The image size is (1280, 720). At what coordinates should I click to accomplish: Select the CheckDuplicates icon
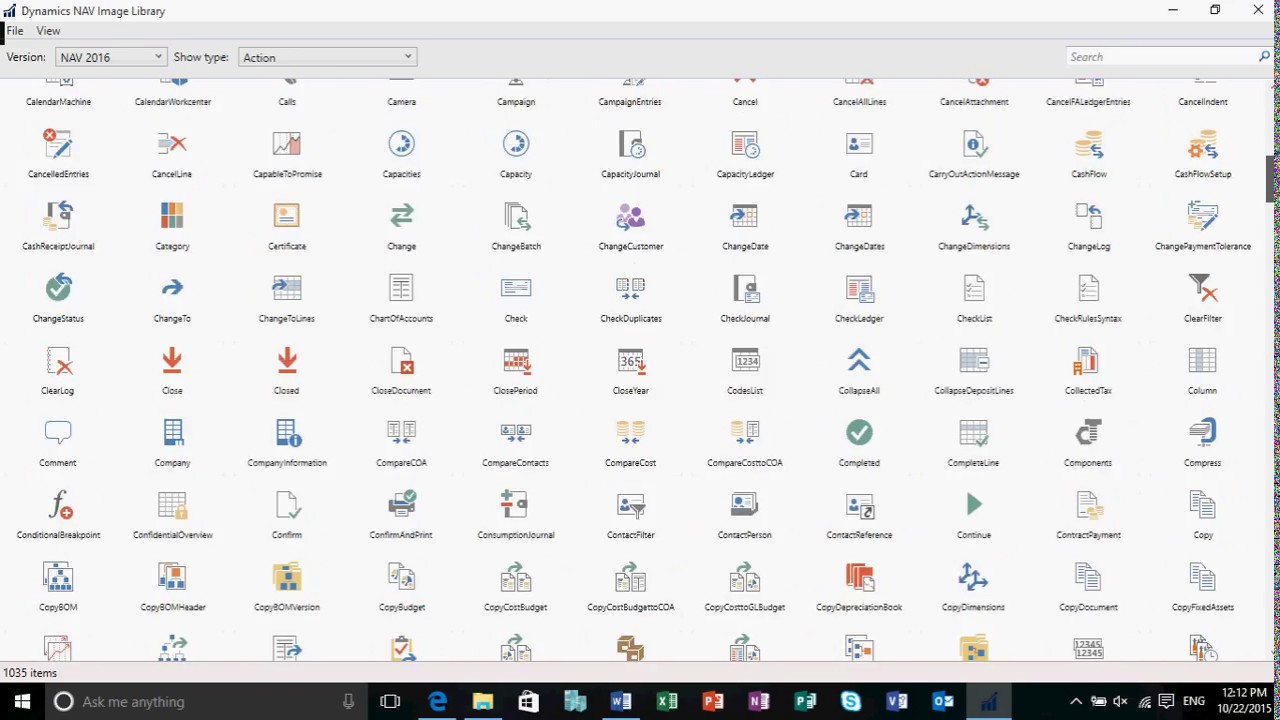[x=630, y=288]
